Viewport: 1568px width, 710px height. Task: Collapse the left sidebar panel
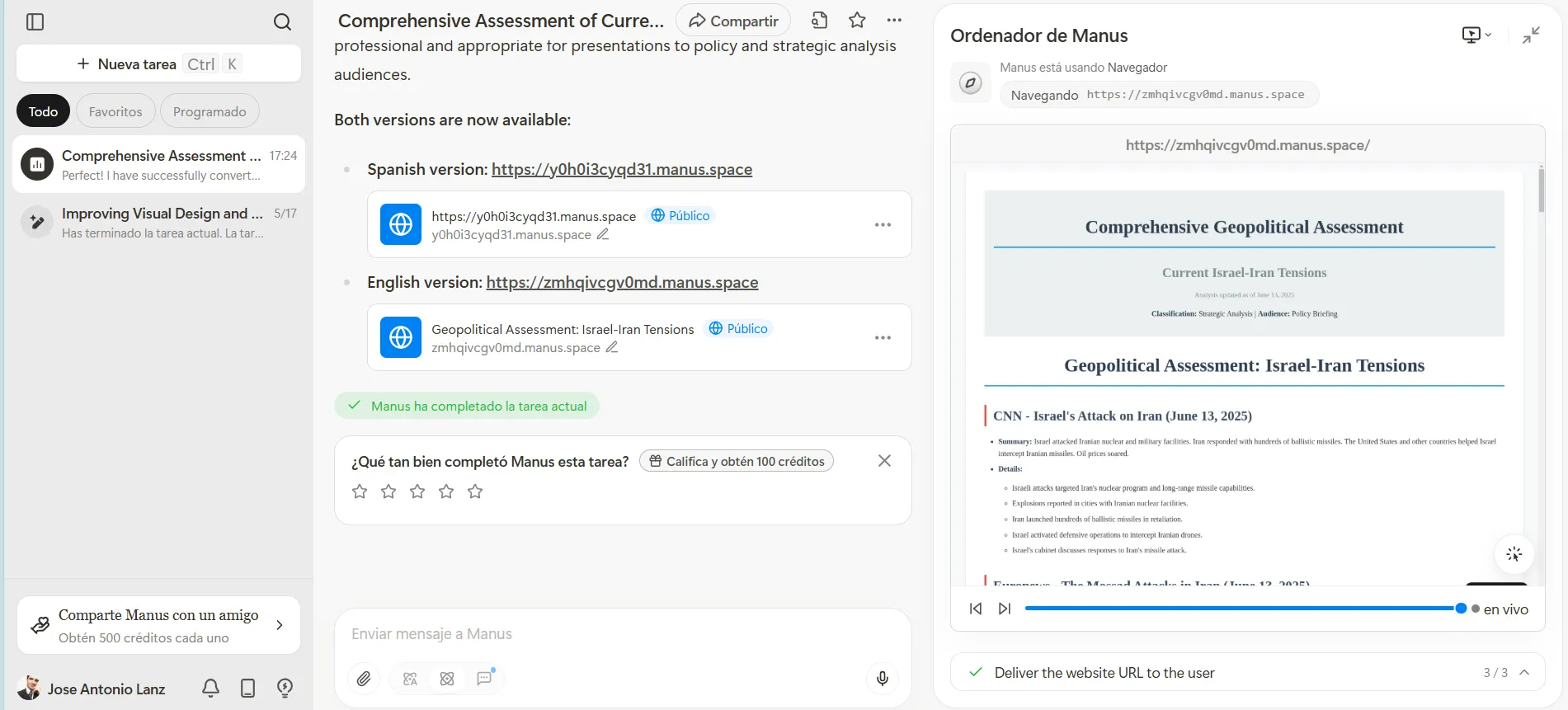(35, 21)
